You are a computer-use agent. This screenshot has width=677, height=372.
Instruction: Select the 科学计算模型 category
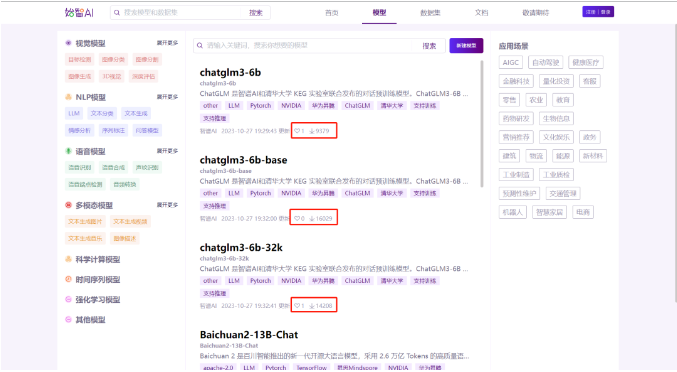point(98,259)
